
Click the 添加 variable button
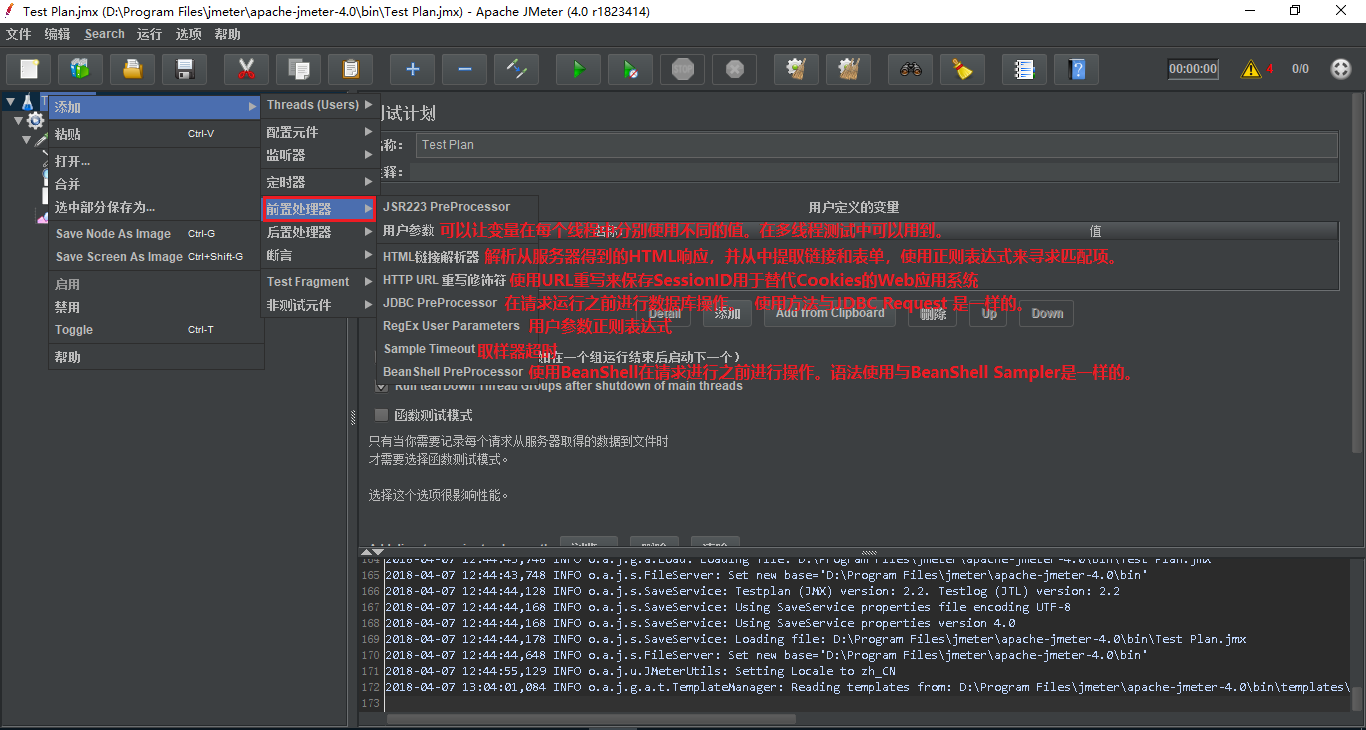tap(728, 314)
